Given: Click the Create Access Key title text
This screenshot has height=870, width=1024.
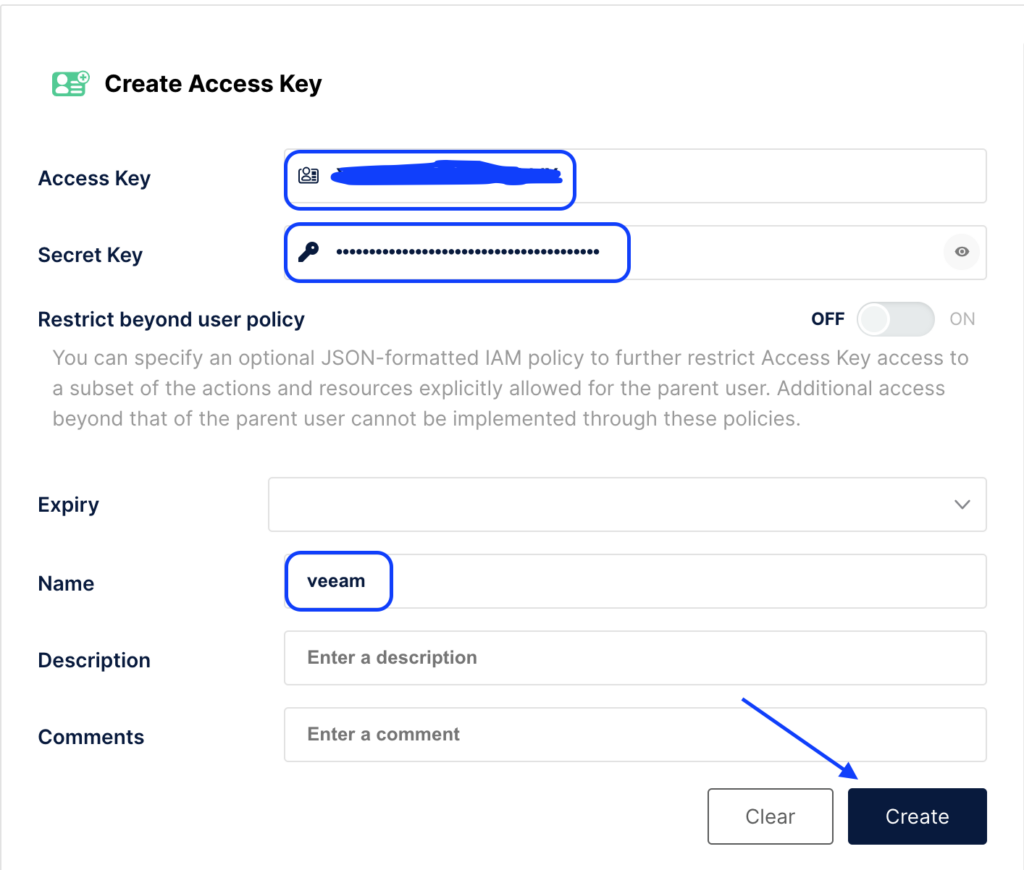Looking at the screenshot, I should [x=213, y=84].
